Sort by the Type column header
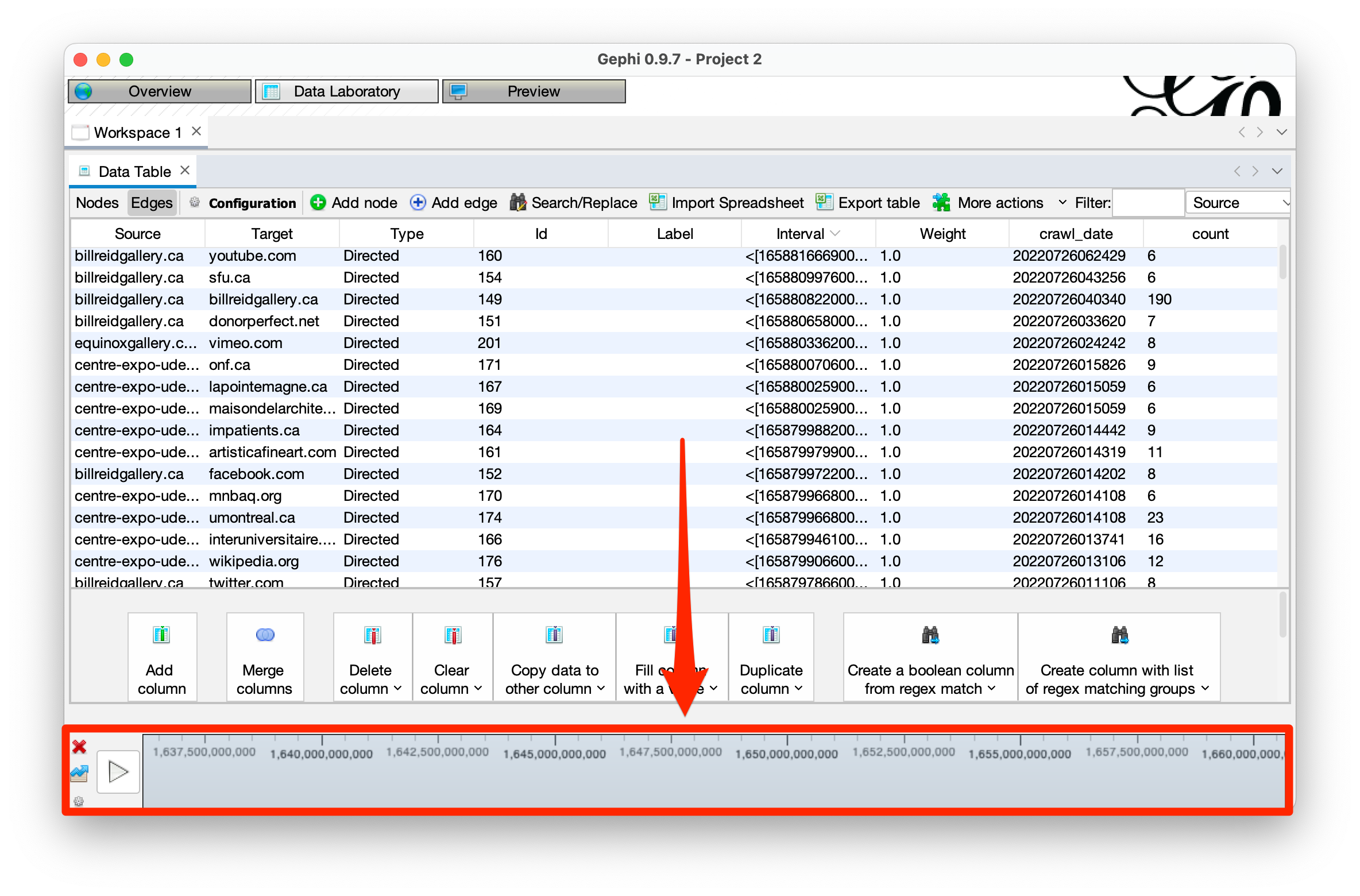The image size is (1360, 896). (x=407, y=234)
